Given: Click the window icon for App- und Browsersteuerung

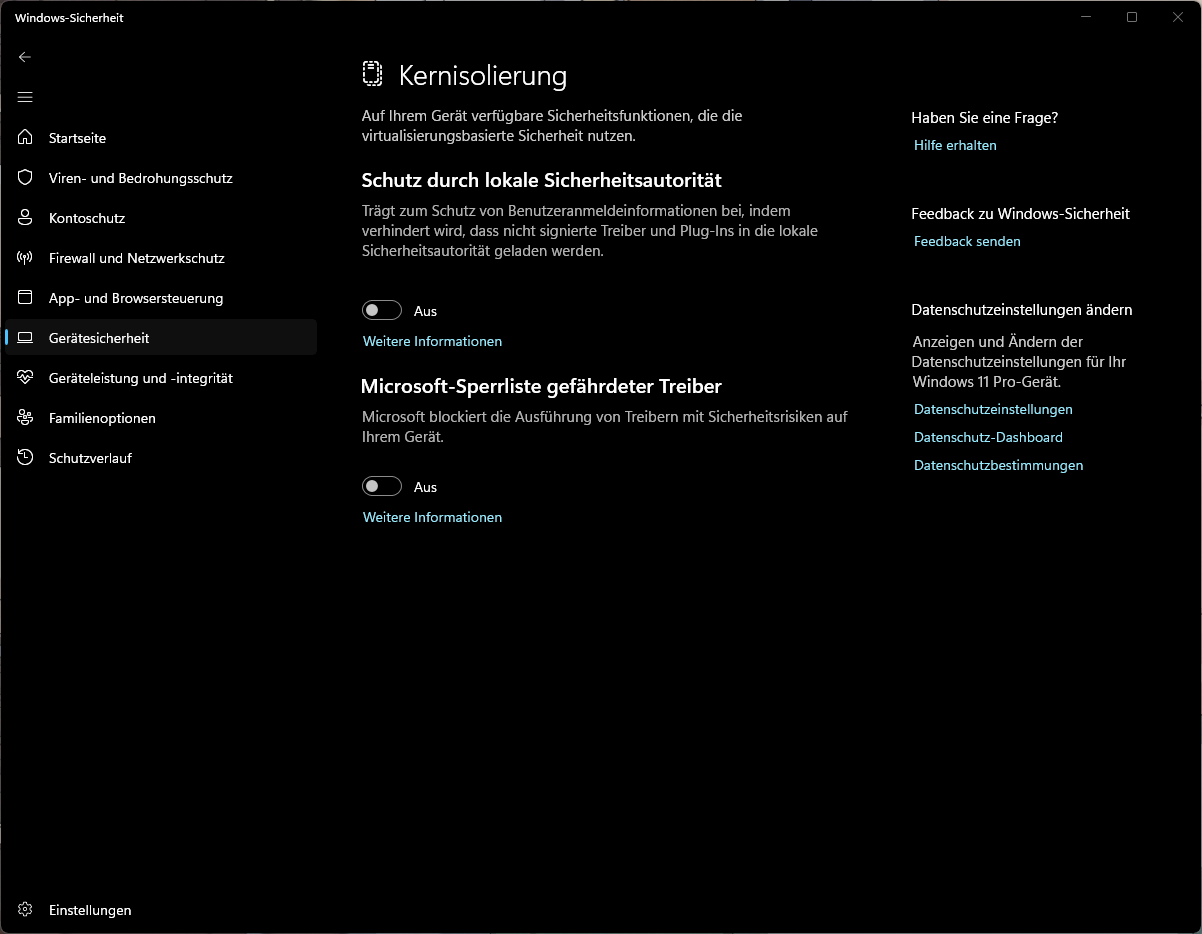Looking at the screenshot, I should (x=26, y=297).
